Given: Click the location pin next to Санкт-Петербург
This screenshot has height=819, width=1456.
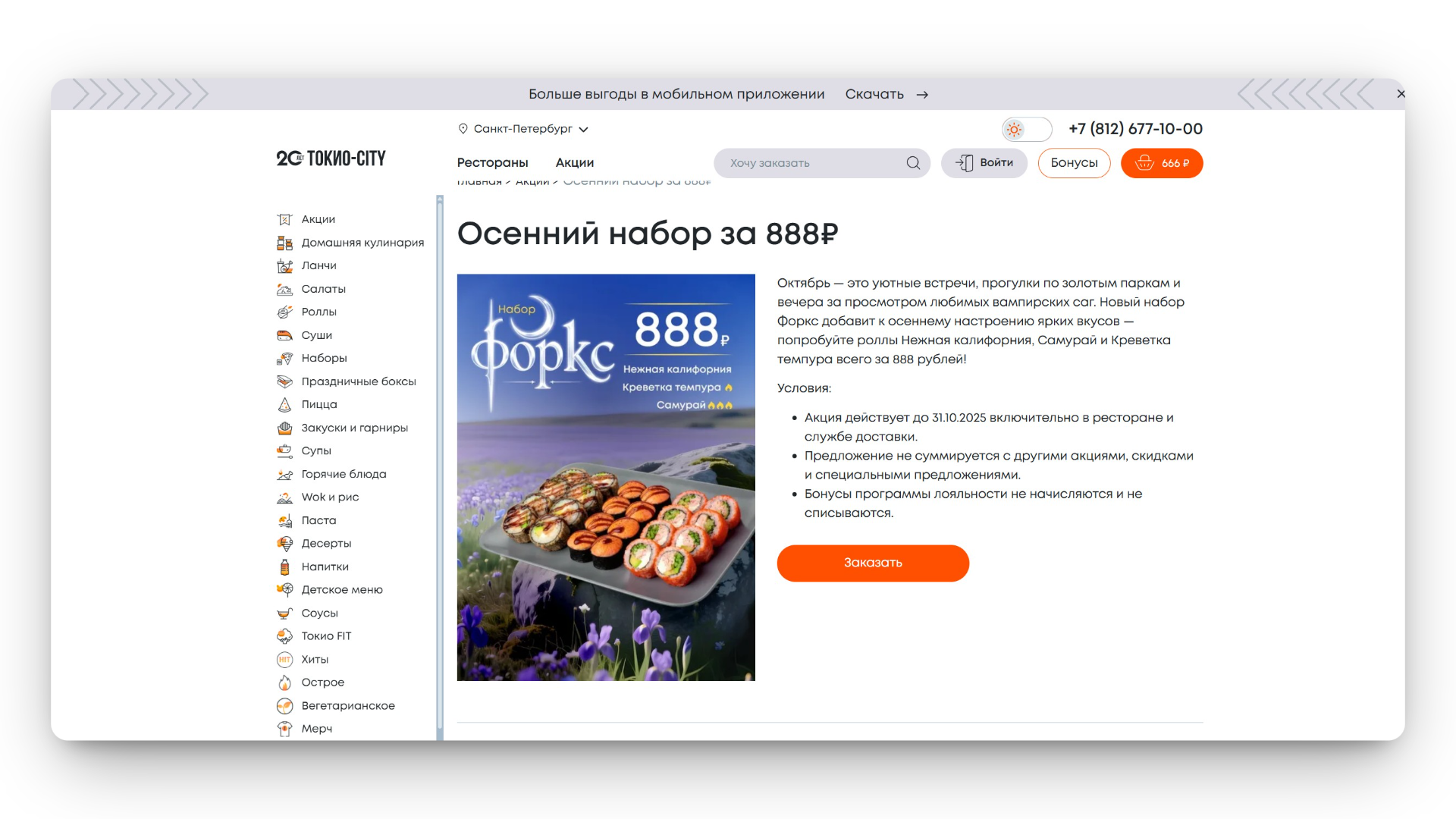Looking at the screenshot, I should tap(463, 129).
